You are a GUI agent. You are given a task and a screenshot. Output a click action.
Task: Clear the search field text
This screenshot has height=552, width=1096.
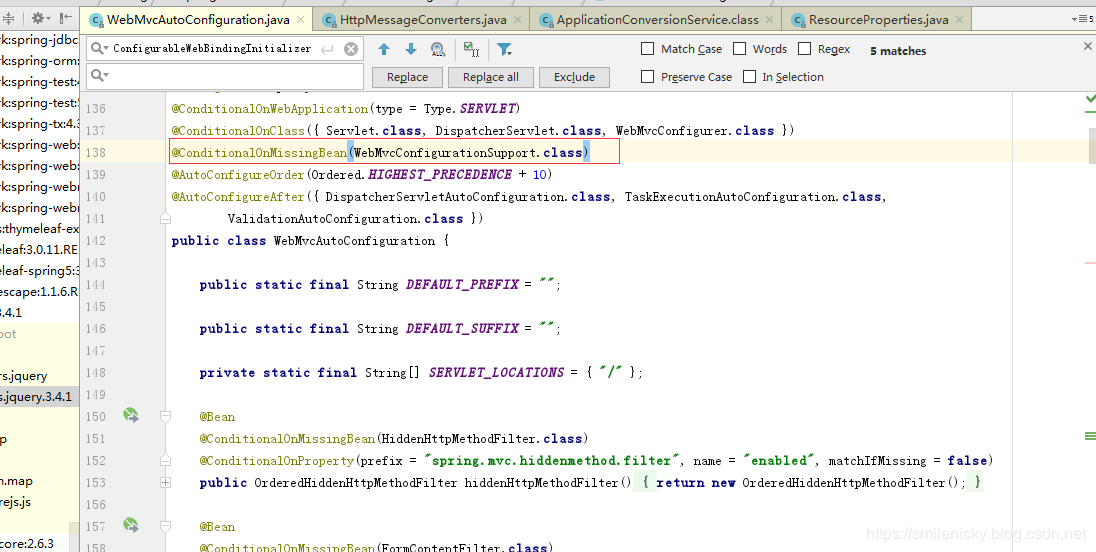351,49
